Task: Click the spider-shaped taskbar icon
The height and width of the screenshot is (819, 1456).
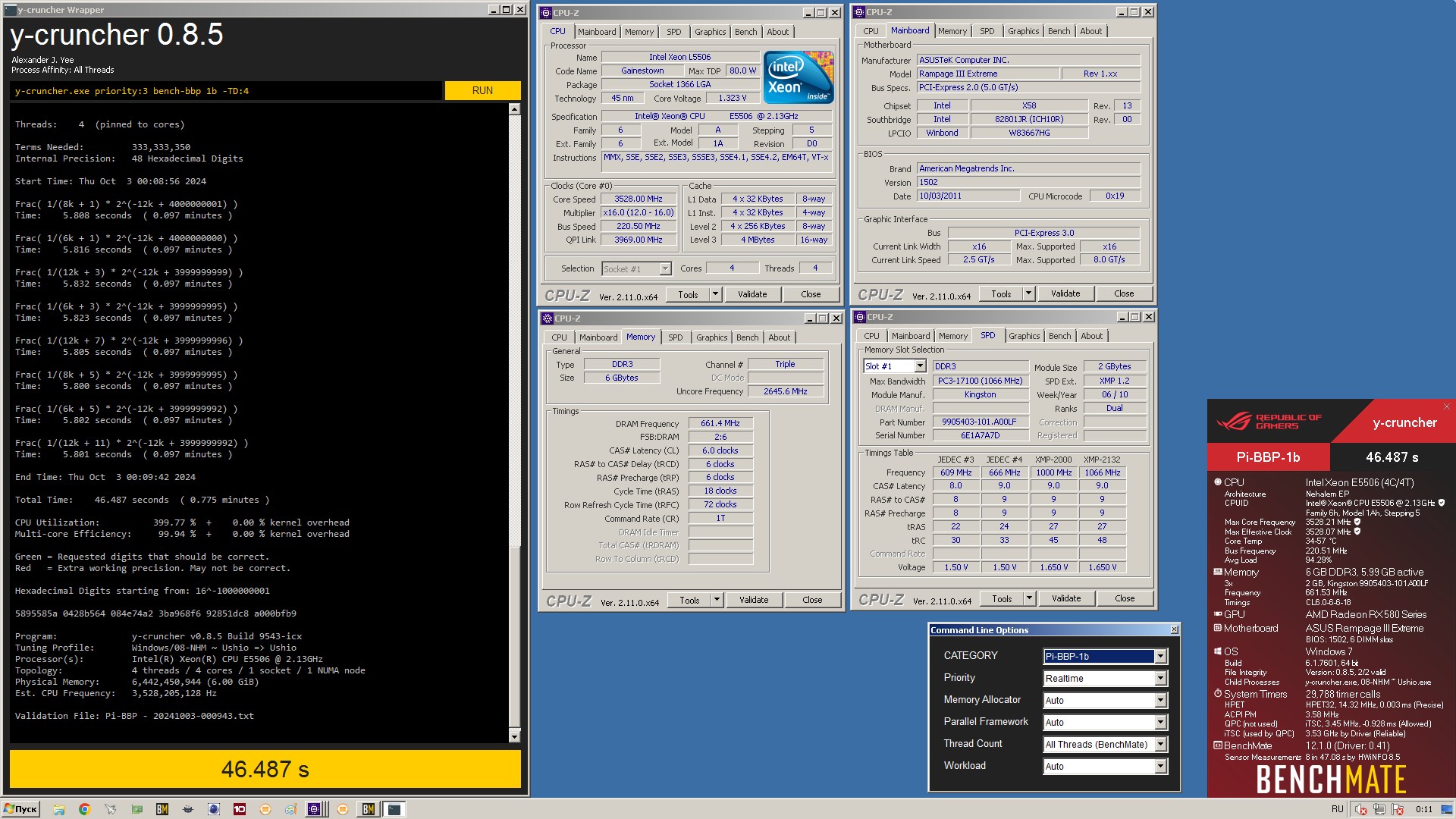Action: point(188,809)
